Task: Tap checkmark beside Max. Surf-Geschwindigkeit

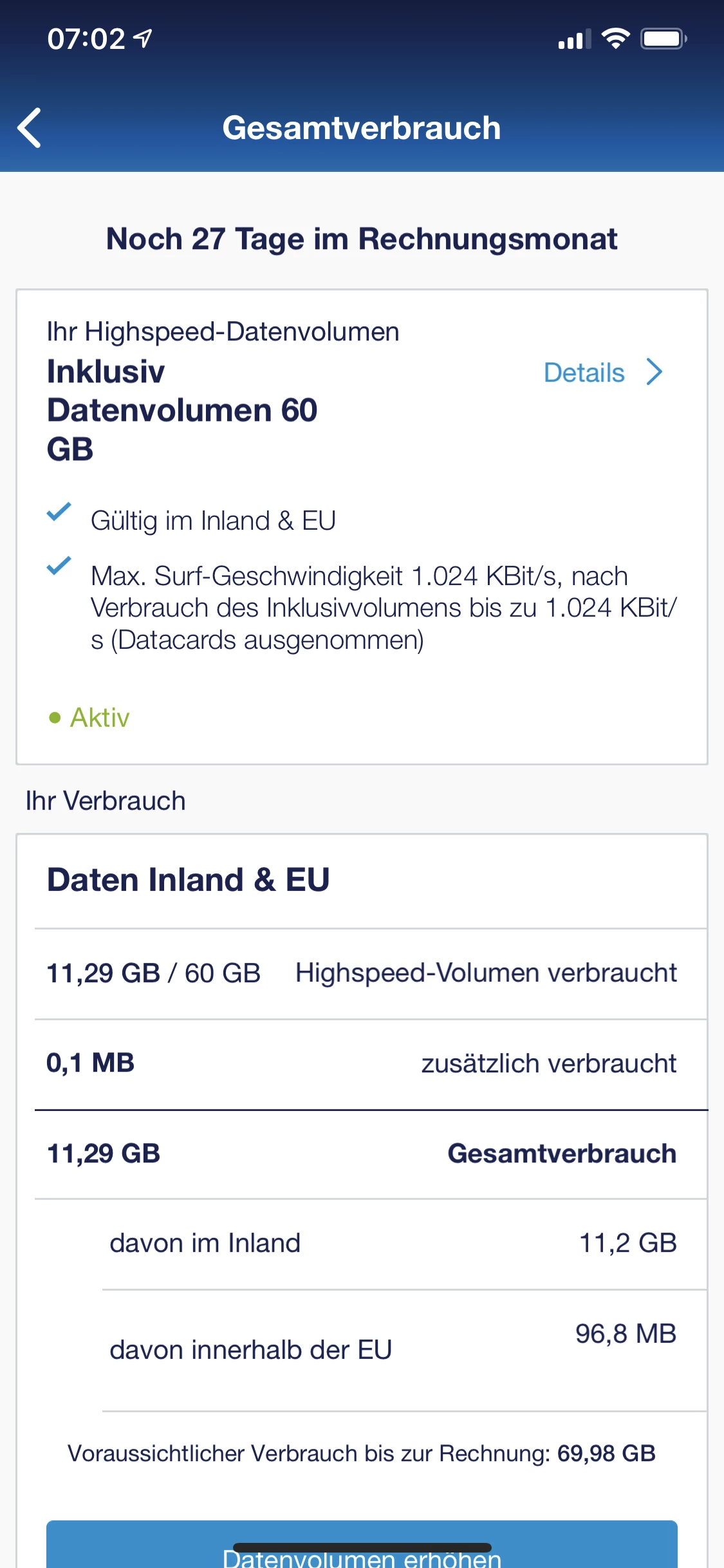Action: (x=59, y=566)
